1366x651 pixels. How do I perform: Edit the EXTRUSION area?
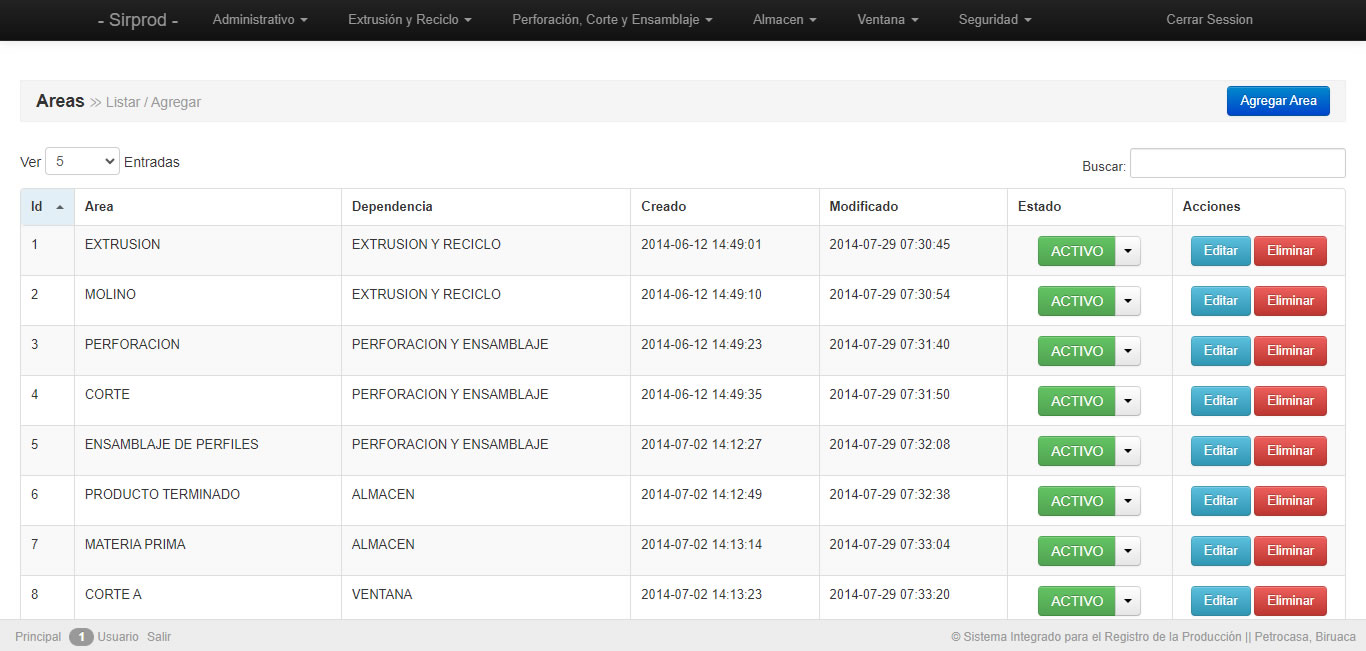click(x=1220, y=251)
